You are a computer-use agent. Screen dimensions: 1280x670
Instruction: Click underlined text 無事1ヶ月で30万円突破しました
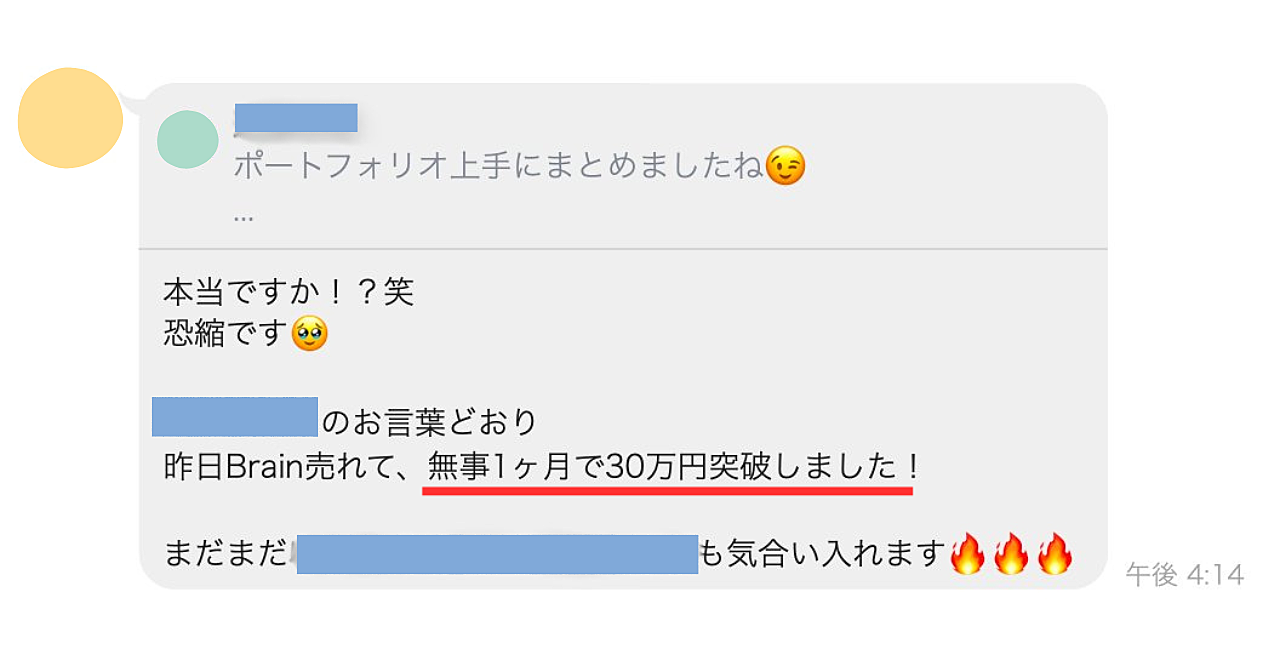pyautogui.click(x=662, y=467)
